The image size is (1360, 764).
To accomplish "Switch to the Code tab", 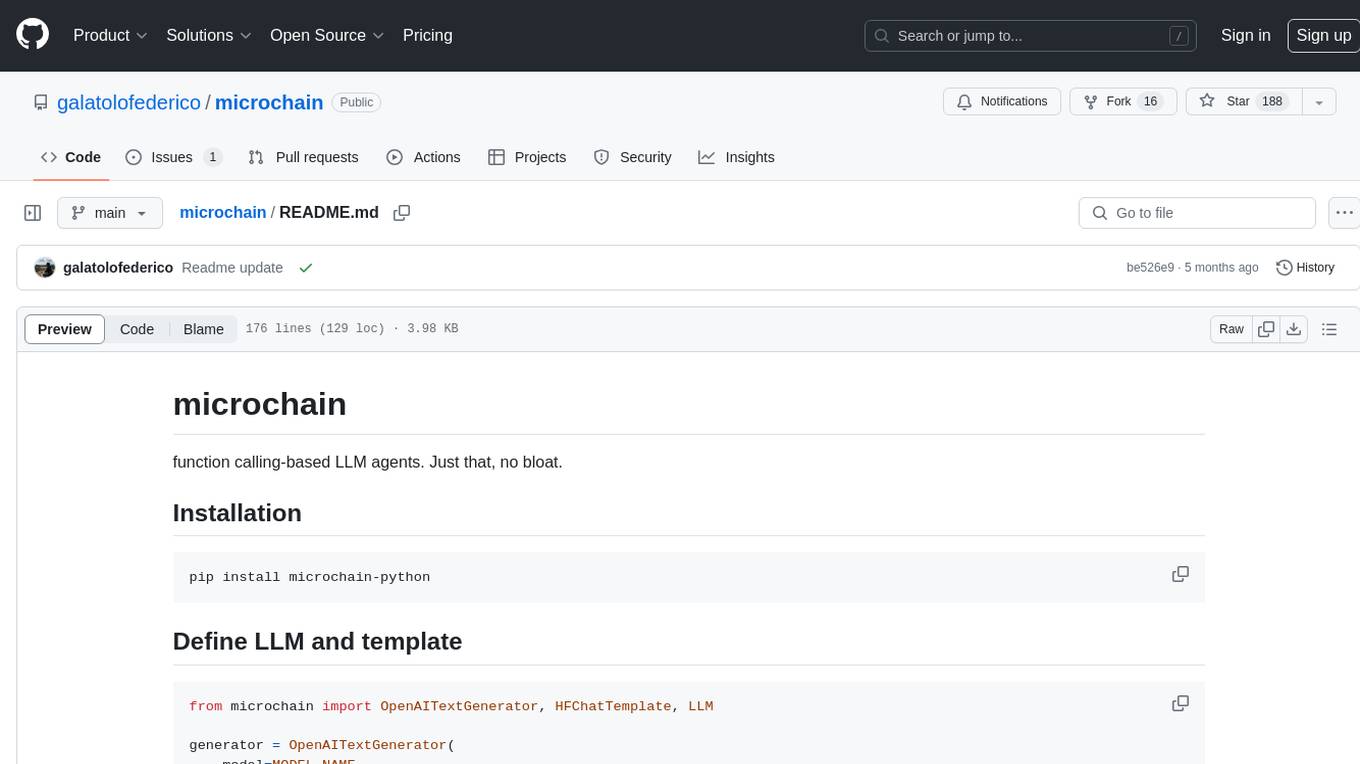I will (71, 157).
